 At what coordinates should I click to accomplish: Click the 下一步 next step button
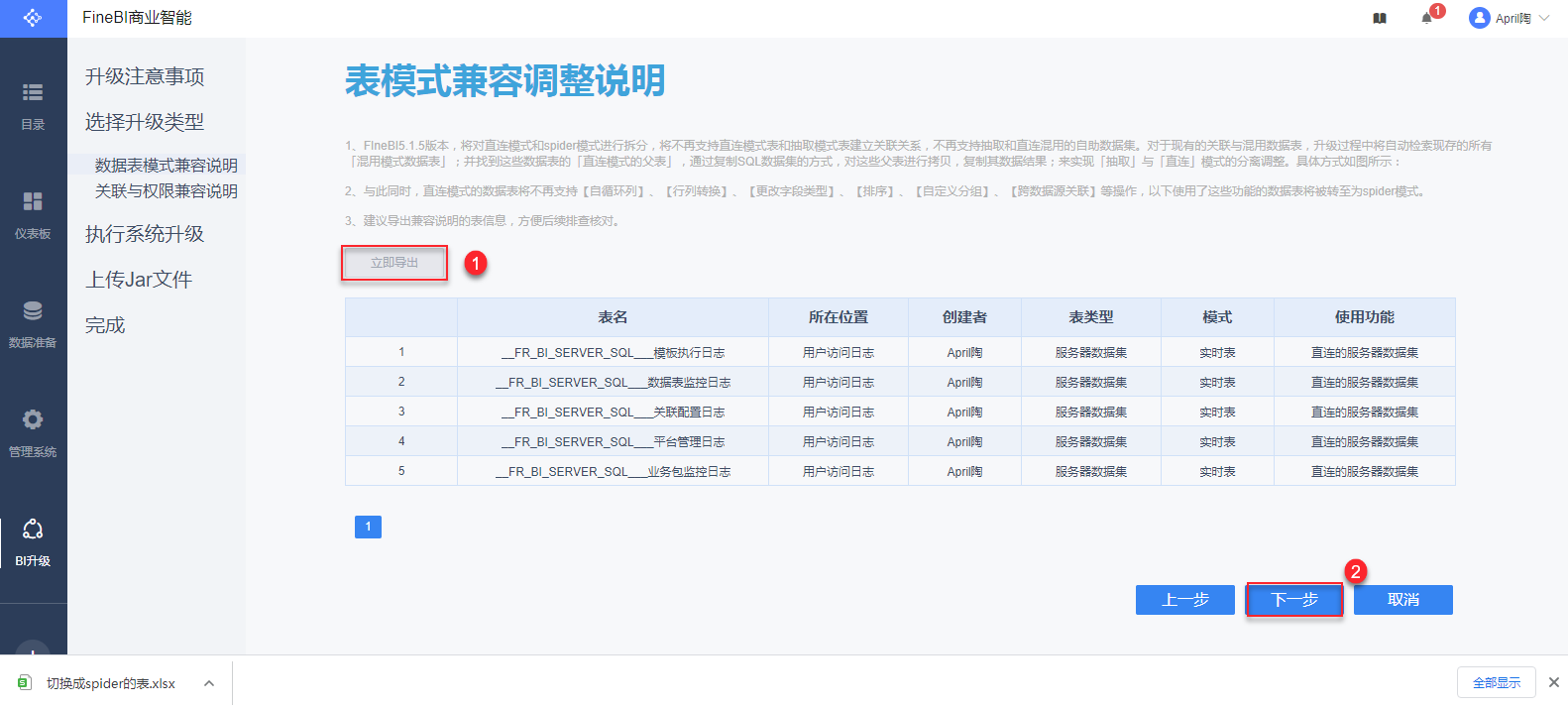tap(1294, 600)
